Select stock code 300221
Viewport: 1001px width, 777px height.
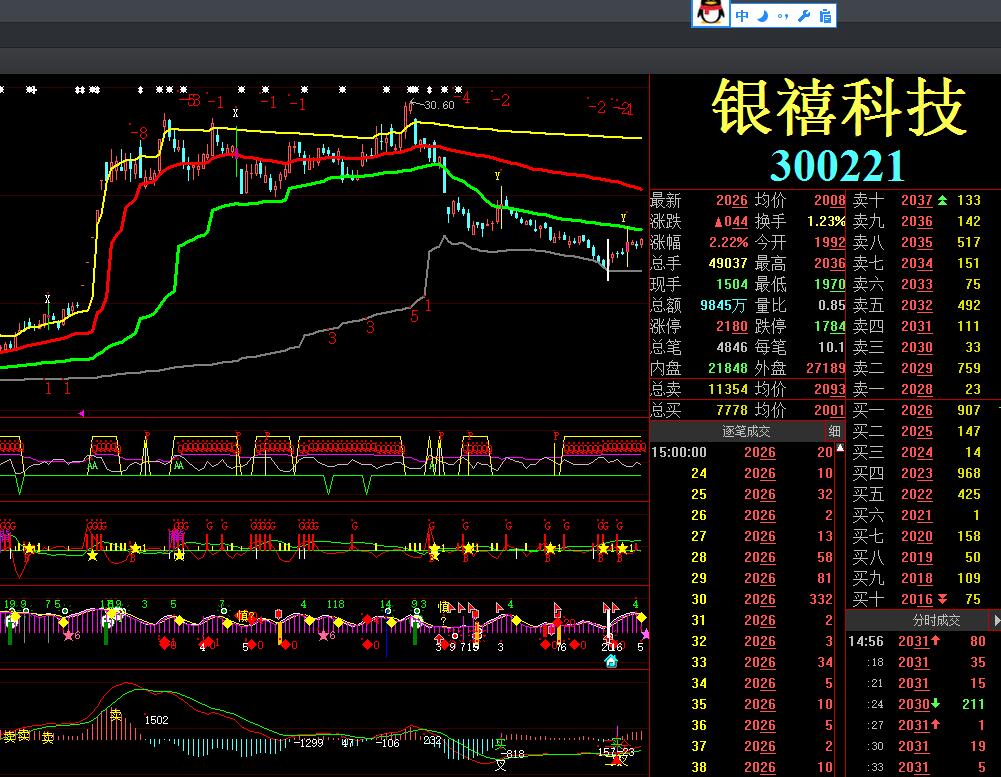(838, 166)
